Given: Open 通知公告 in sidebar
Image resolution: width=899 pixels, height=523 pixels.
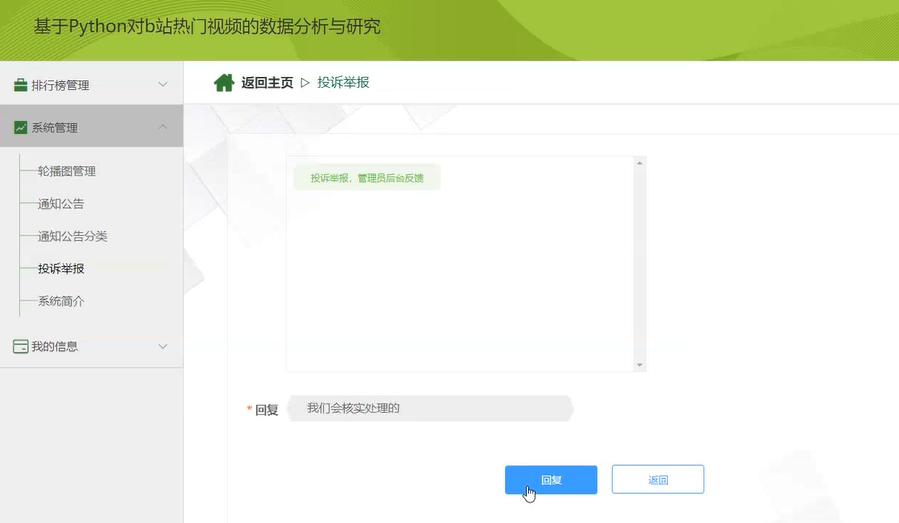Looking at the screenshot, I should click(x=61, y=204).
